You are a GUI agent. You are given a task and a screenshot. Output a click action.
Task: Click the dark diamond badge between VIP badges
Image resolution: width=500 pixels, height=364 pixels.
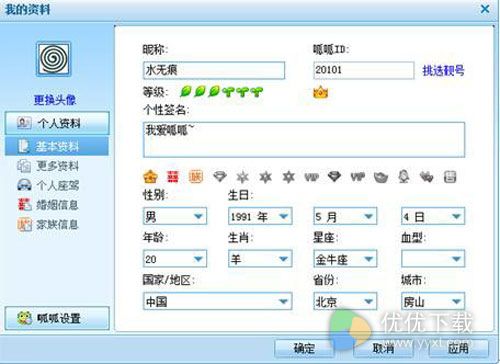point(334,176)
